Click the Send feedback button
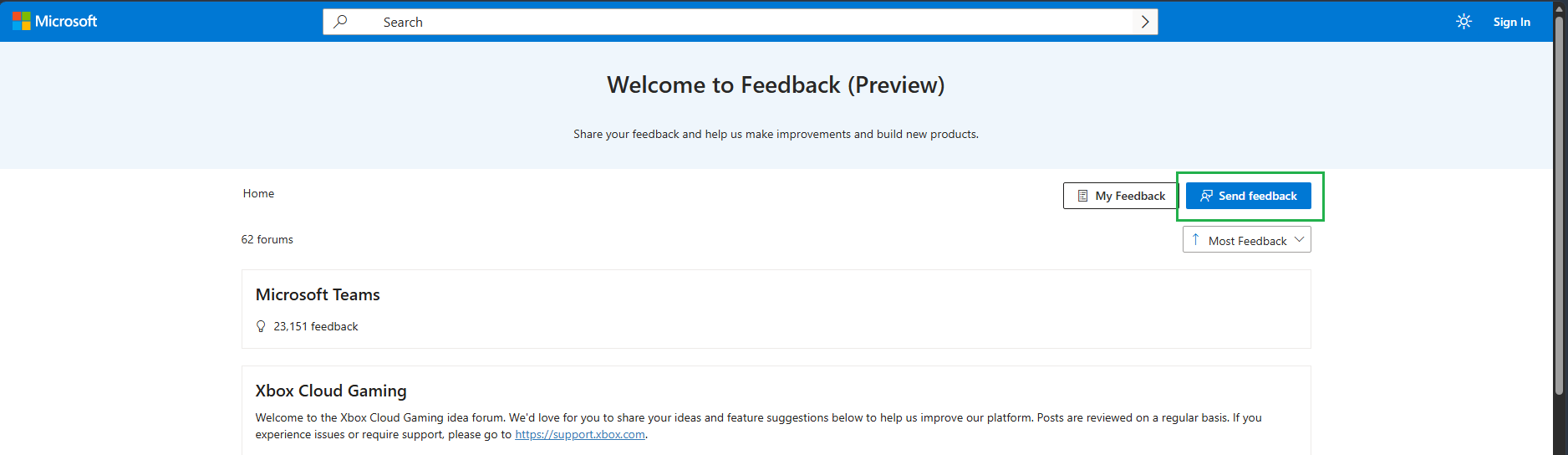Image resolution: width=1568 pixels, height=455 pixels. click(1249, 196)
